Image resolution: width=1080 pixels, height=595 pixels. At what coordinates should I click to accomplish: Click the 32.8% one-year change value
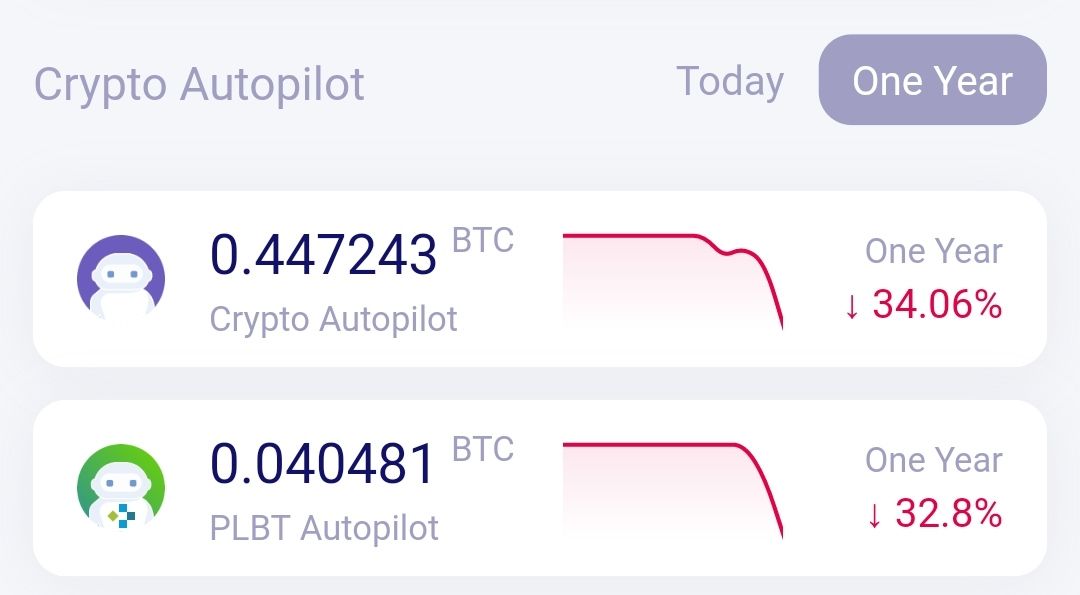948,513
